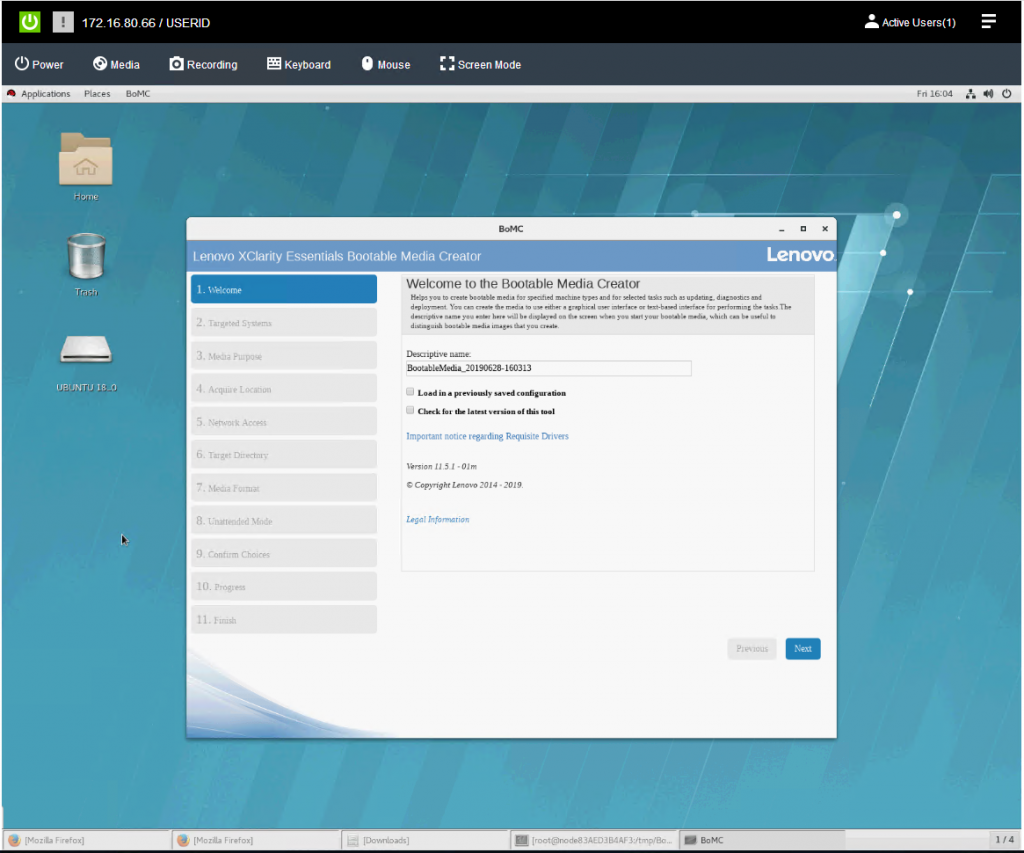Switch to Downloads taskbar window

tap(424, 840)
